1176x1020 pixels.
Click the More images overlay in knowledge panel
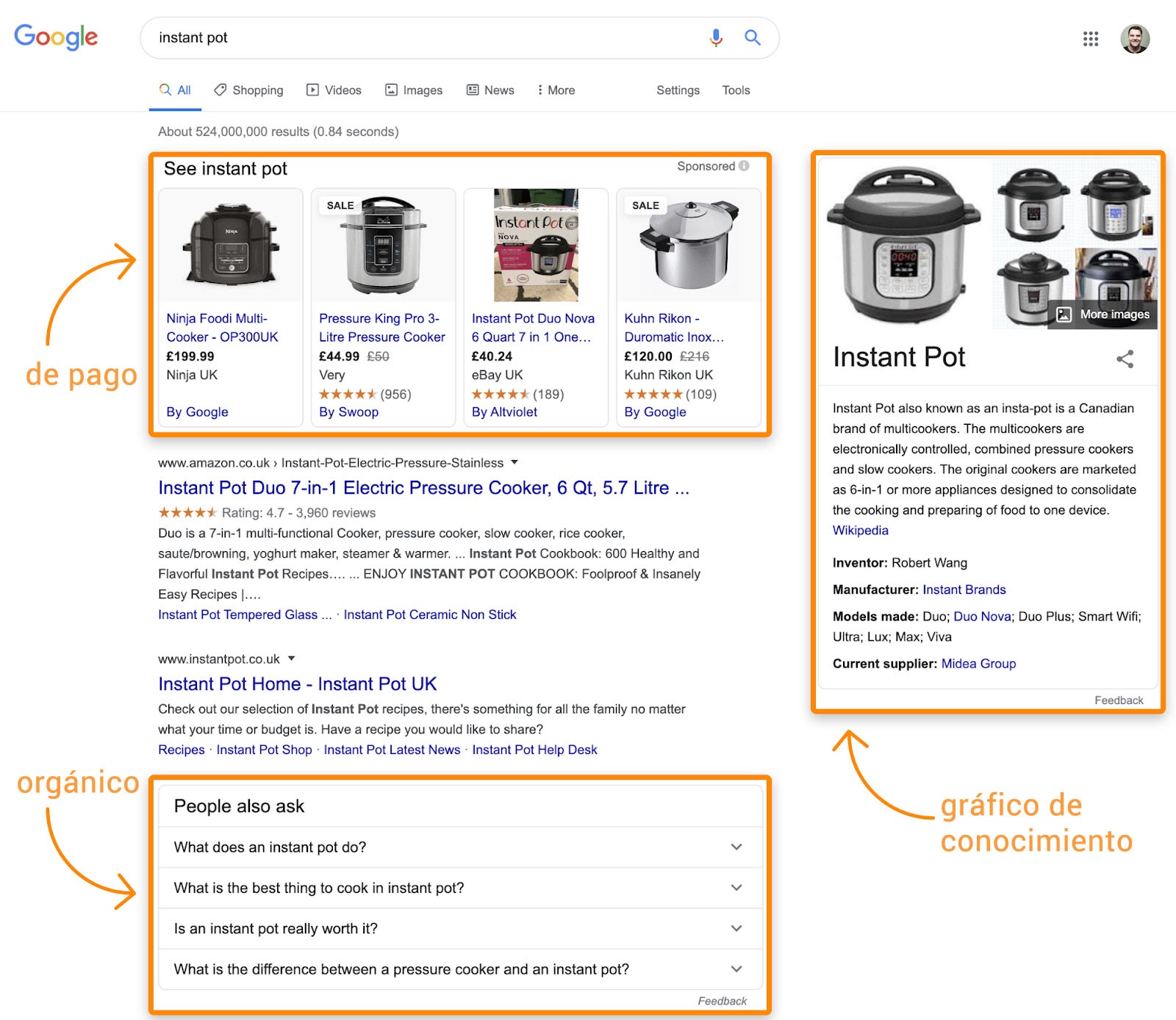coord(1102,314)
